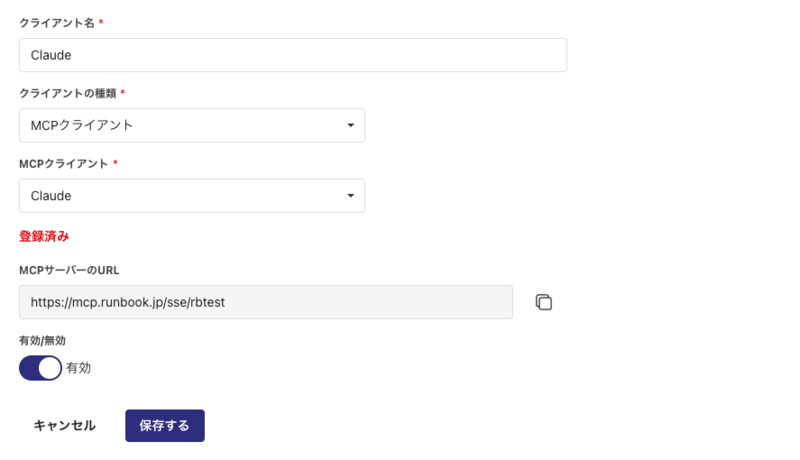
Task: Click the red asterisk beside クライアントの種類
Action: click(123, 93)
